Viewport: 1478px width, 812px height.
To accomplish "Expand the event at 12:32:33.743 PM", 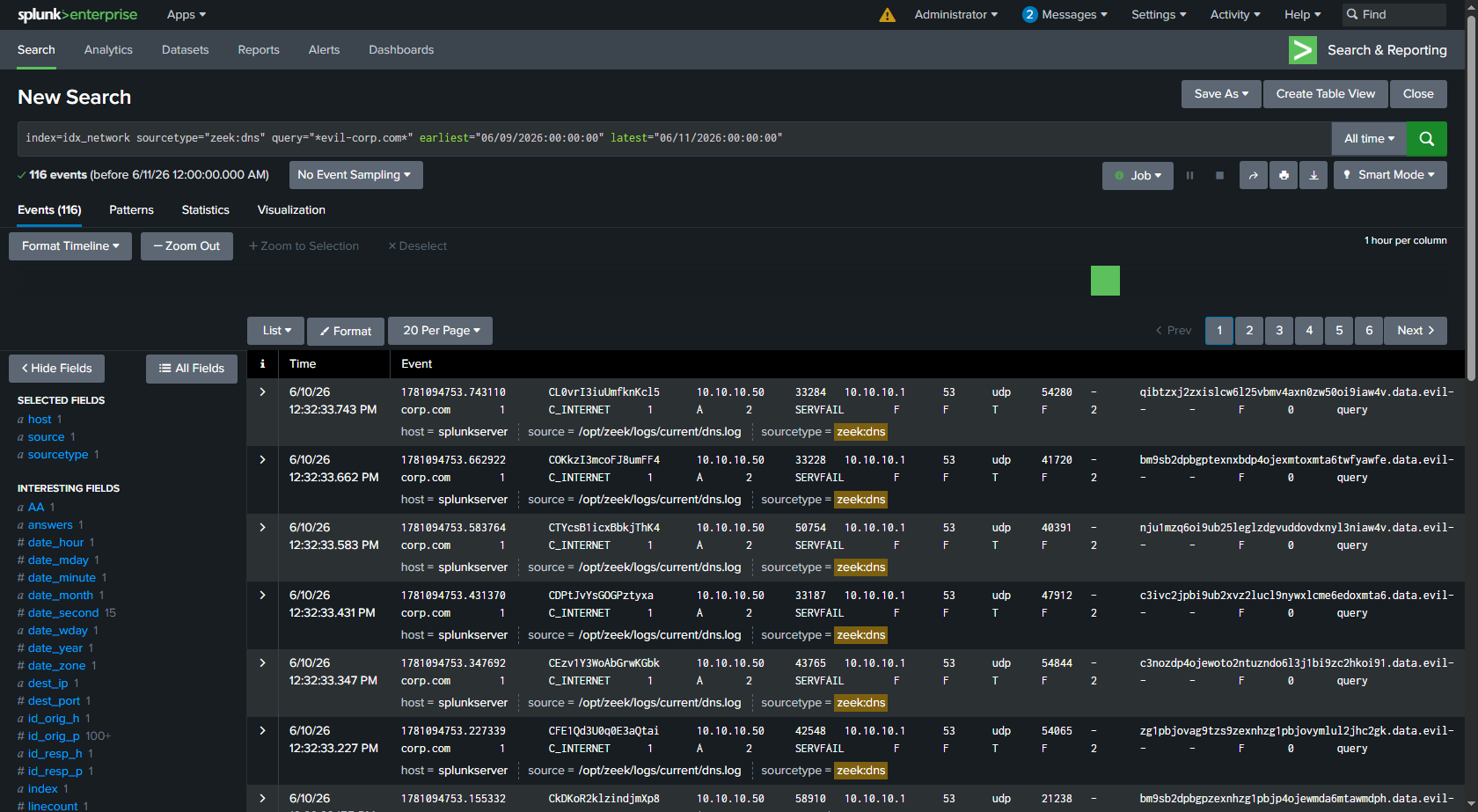I will click(x=262, y=391).
